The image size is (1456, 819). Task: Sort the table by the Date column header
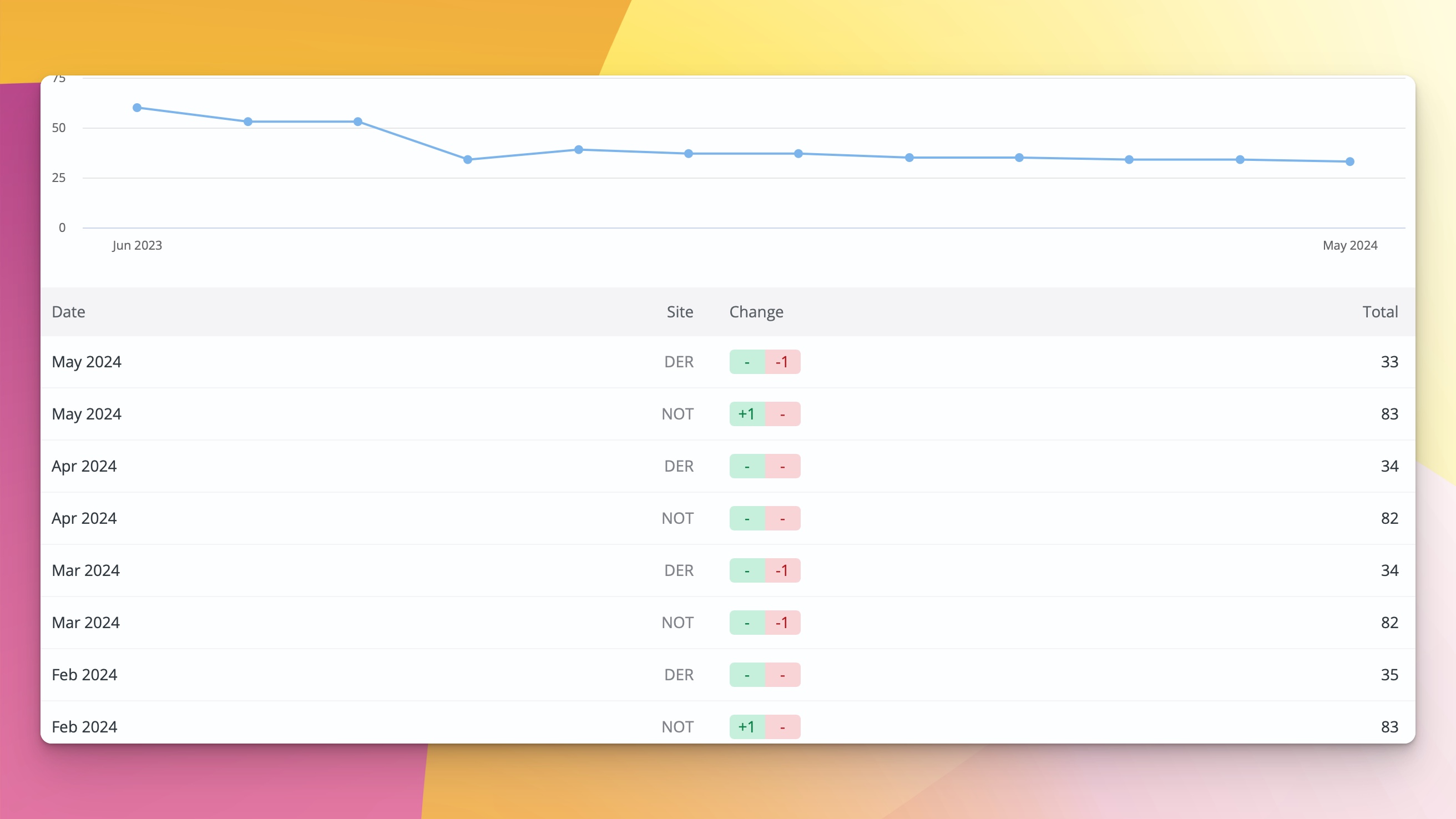(68, 311)
